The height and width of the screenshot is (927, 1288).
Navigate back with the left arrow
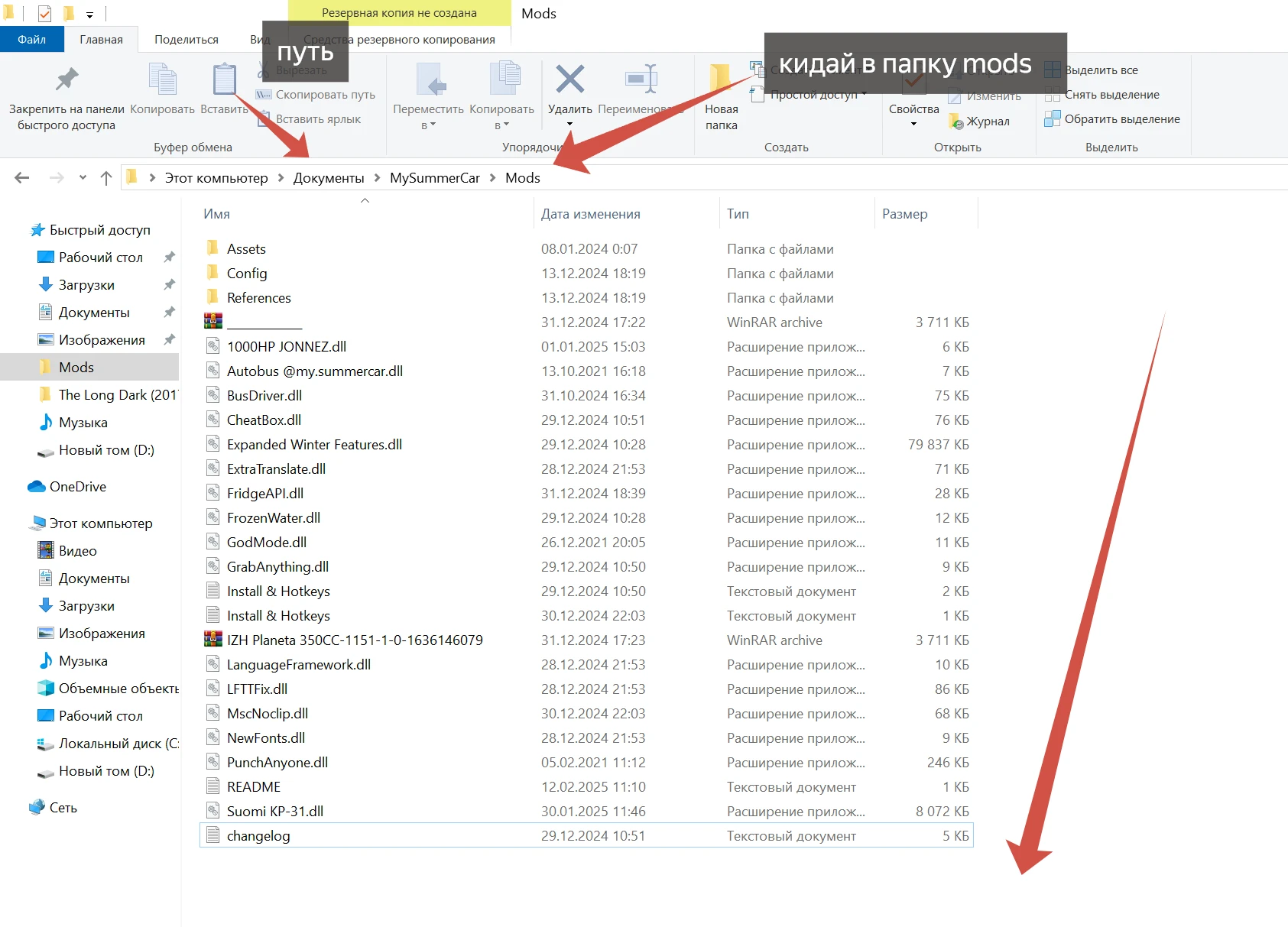(x=22, y=178)
